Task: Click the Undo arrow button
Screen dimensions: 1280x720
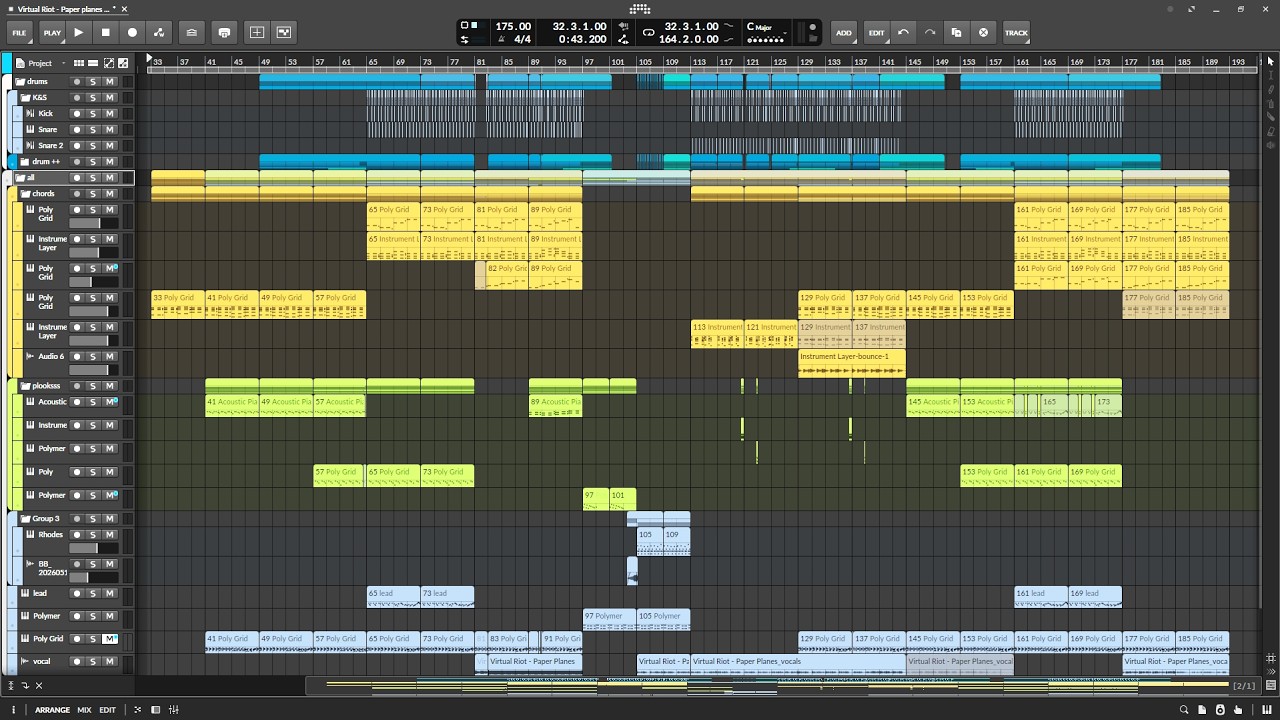Action: (x=904, y=32)
